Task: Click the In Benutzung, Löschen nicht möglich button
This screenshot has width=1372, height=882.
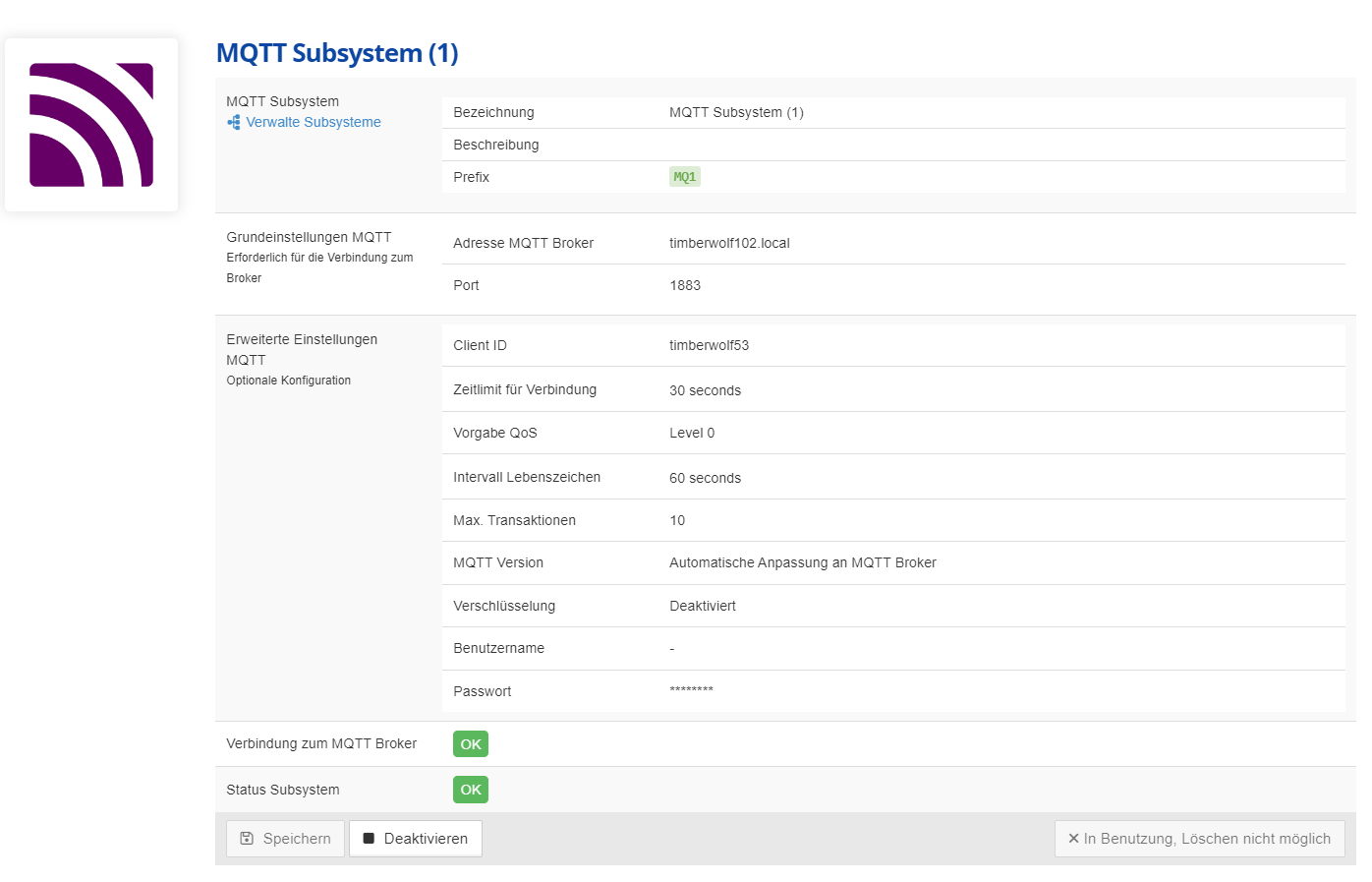Action: point(1199,839)
